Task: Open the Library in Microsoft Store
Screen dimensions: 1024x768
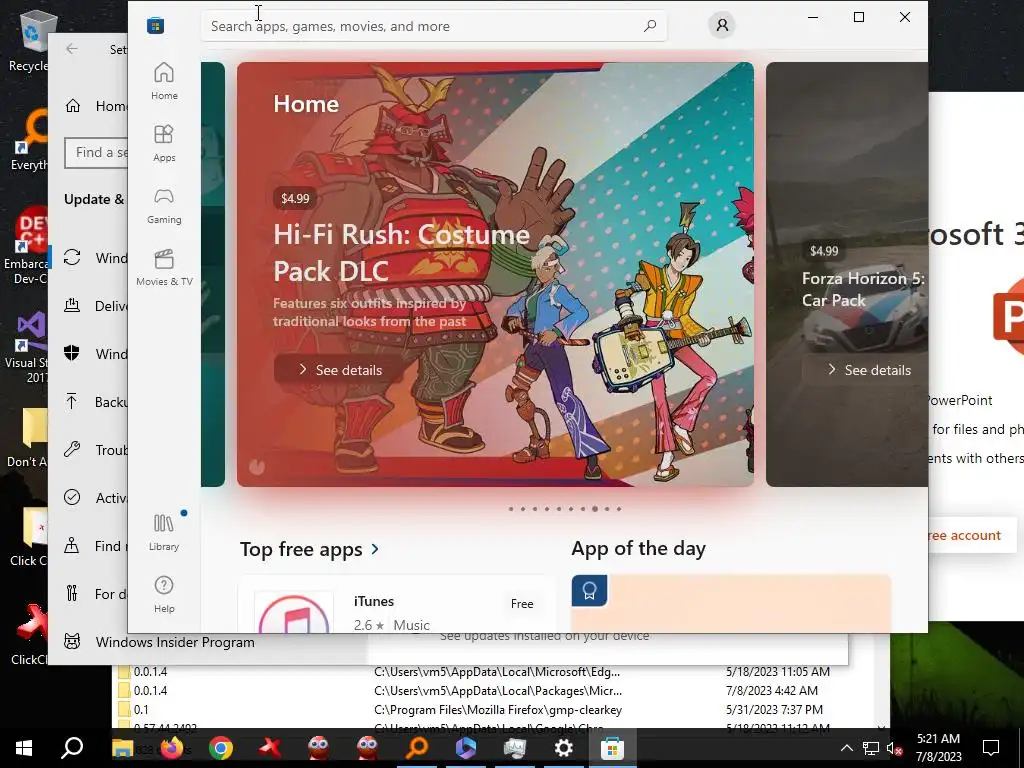Action: (x=164, y=532)
